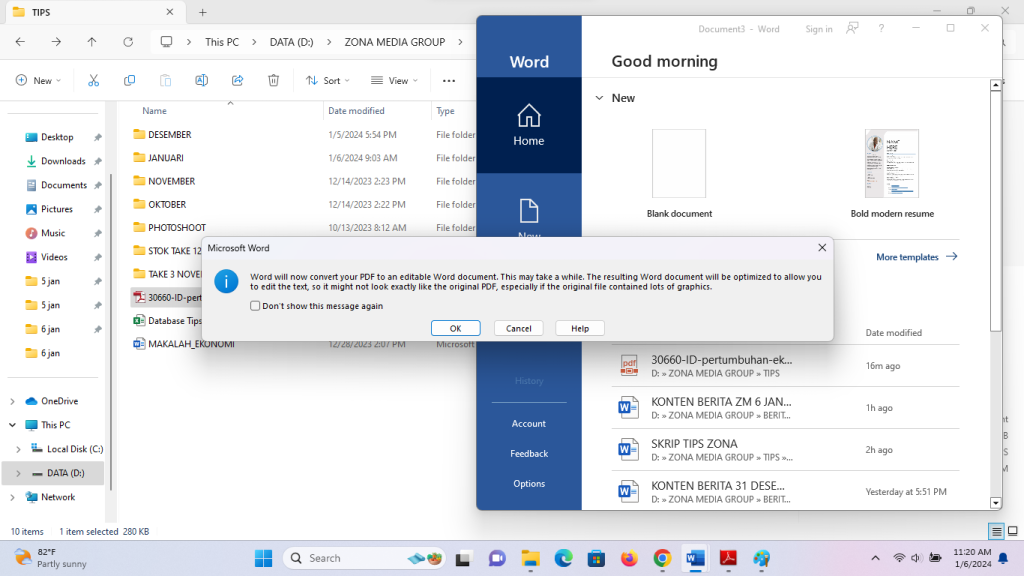Expand the Local Disk (C:) node
This screenshot has height=576, width=1024.
coord(18,449)
